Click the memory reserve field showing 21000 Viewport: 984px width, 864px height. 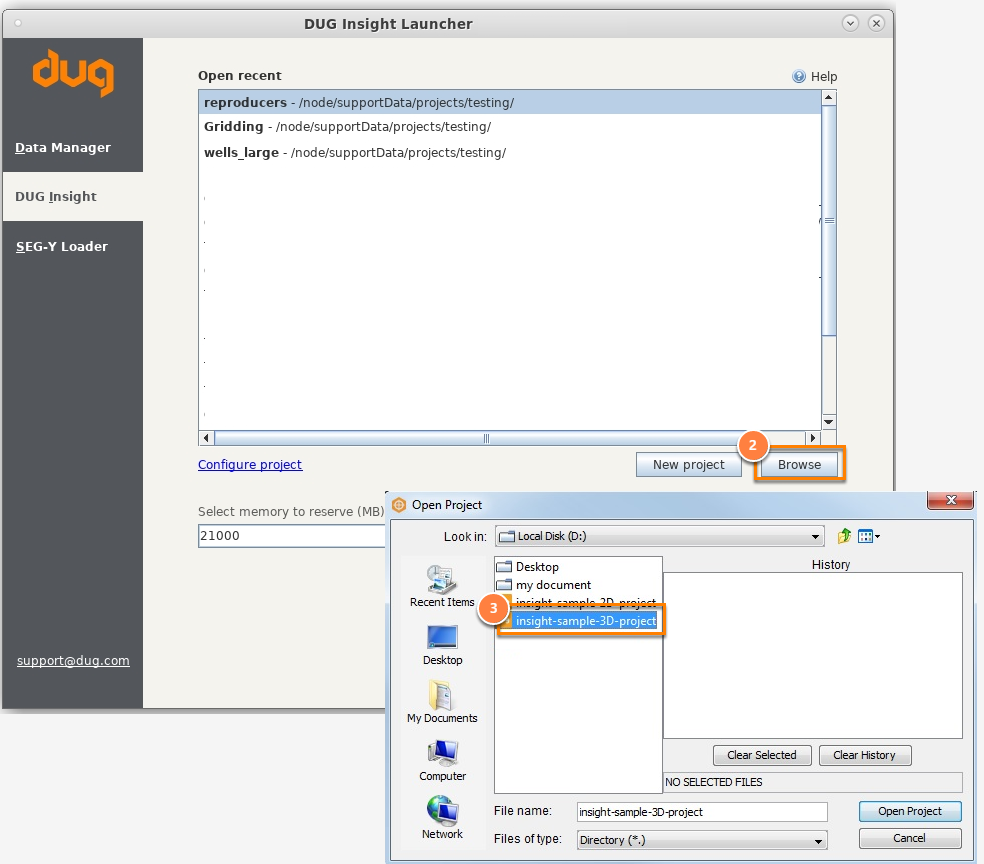point(292,536)
